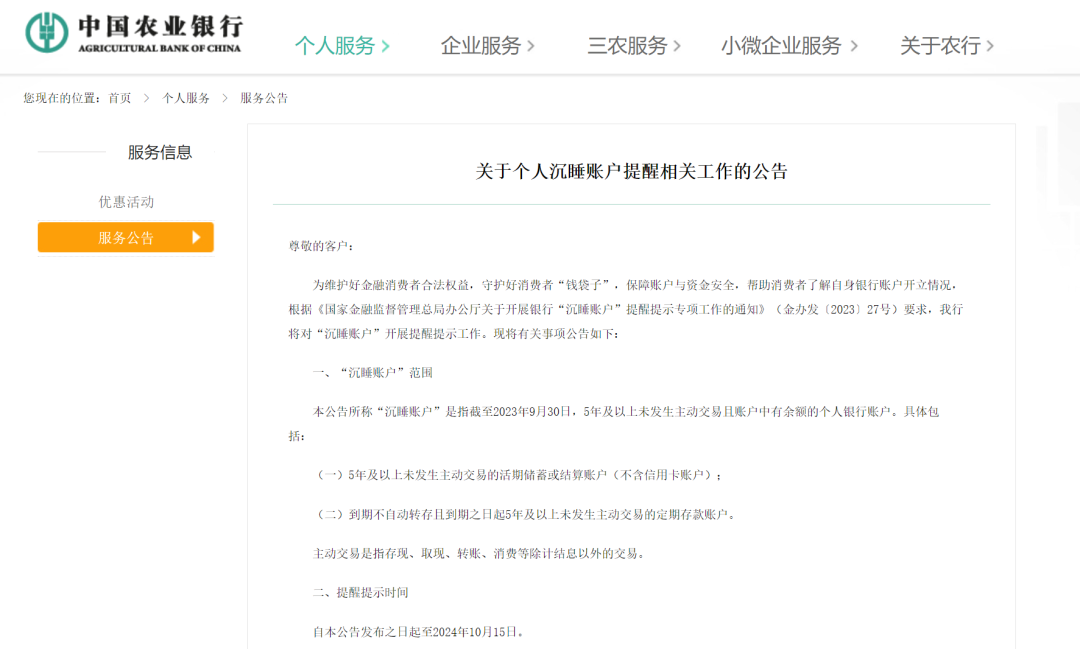The height and width of the screenshot is (649, 1080).
Task: Click the 个人服务 breadcrumb entry
Action: point(186,98)
